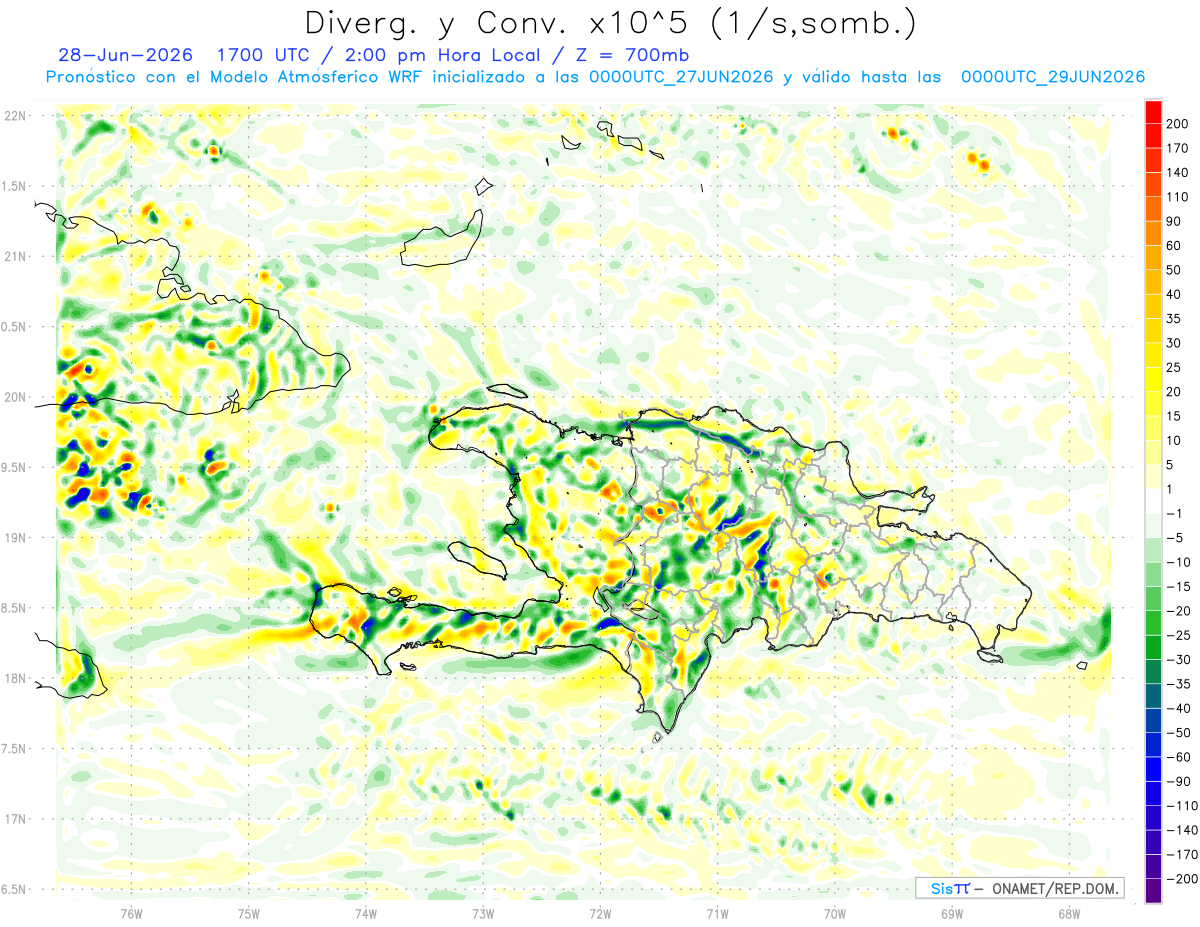1200x927 pixels.
Task: Click the "SisPI - ONAMET/REP.DOM." credit box
Action: pos(1019,888)
